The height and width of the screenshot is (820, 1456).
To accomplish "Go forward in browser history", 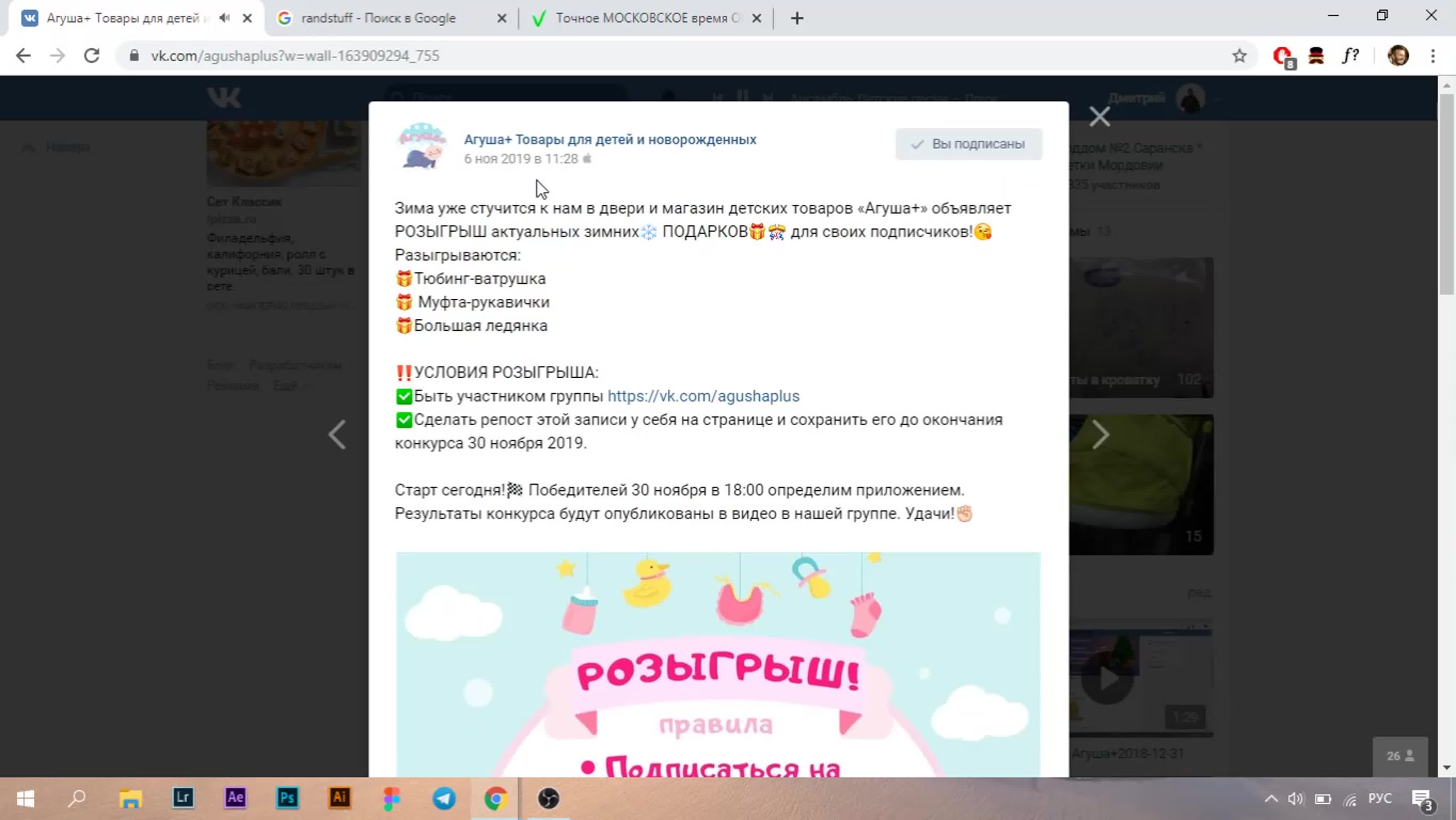I will click(x=57, y=55).
